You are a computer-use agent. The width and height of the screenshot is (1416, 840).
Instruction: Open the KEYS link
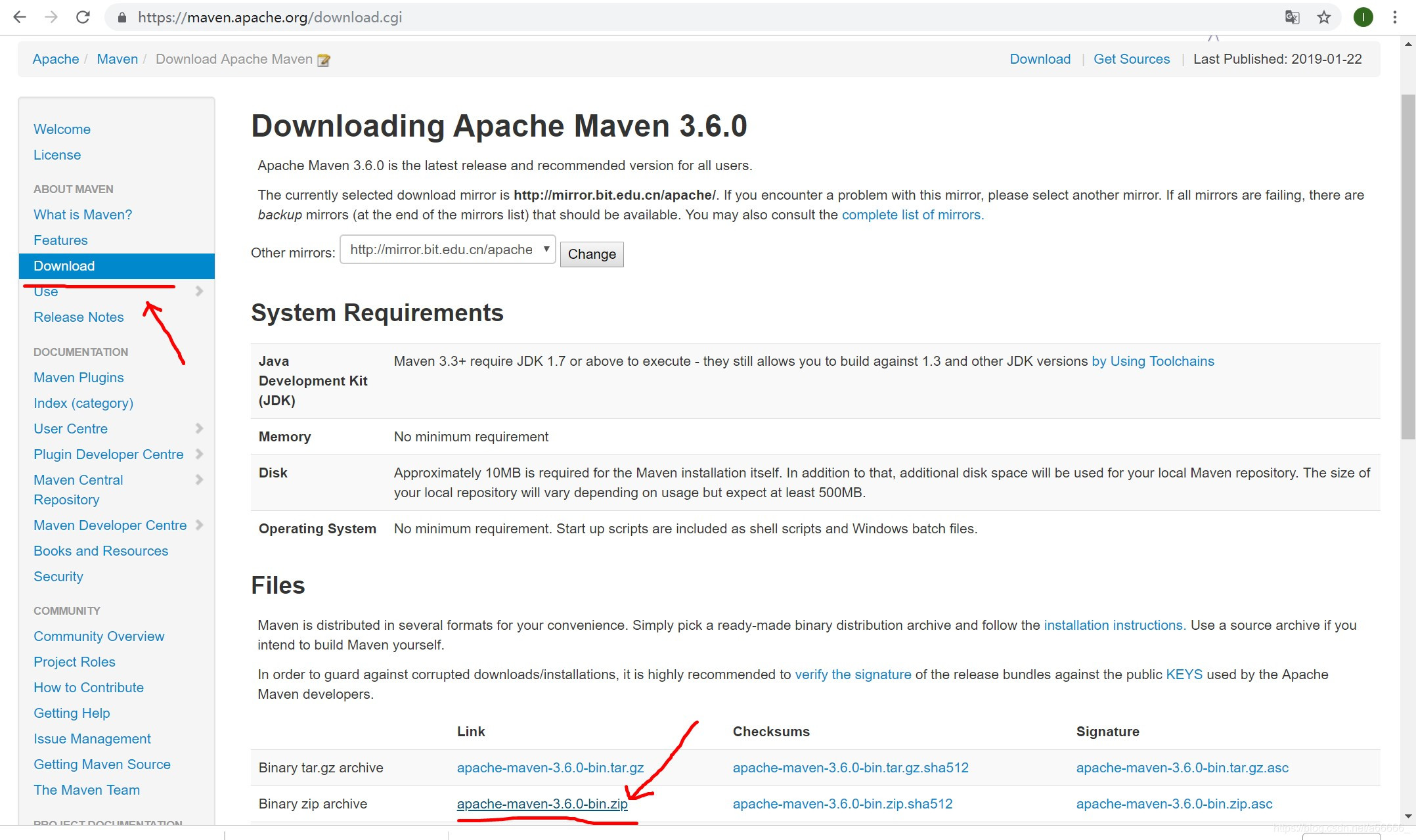tap(1184, 674)
